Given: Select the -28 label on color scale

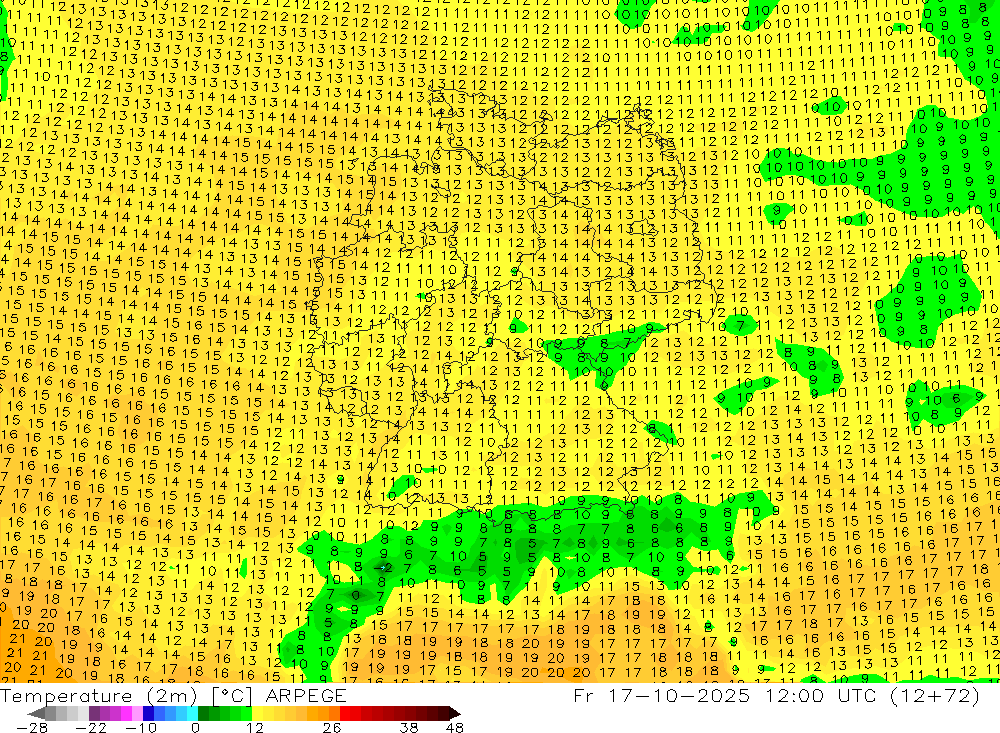Looking at the screenshot, I should 32,727.
